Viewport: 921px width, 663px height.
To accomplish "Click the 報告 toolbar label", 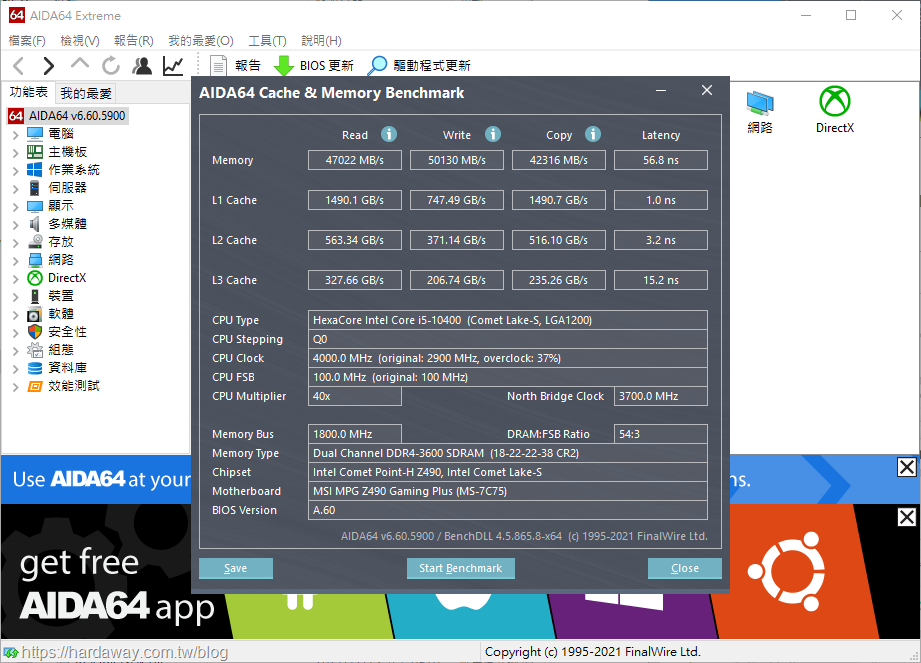I will tap(247, 66).
